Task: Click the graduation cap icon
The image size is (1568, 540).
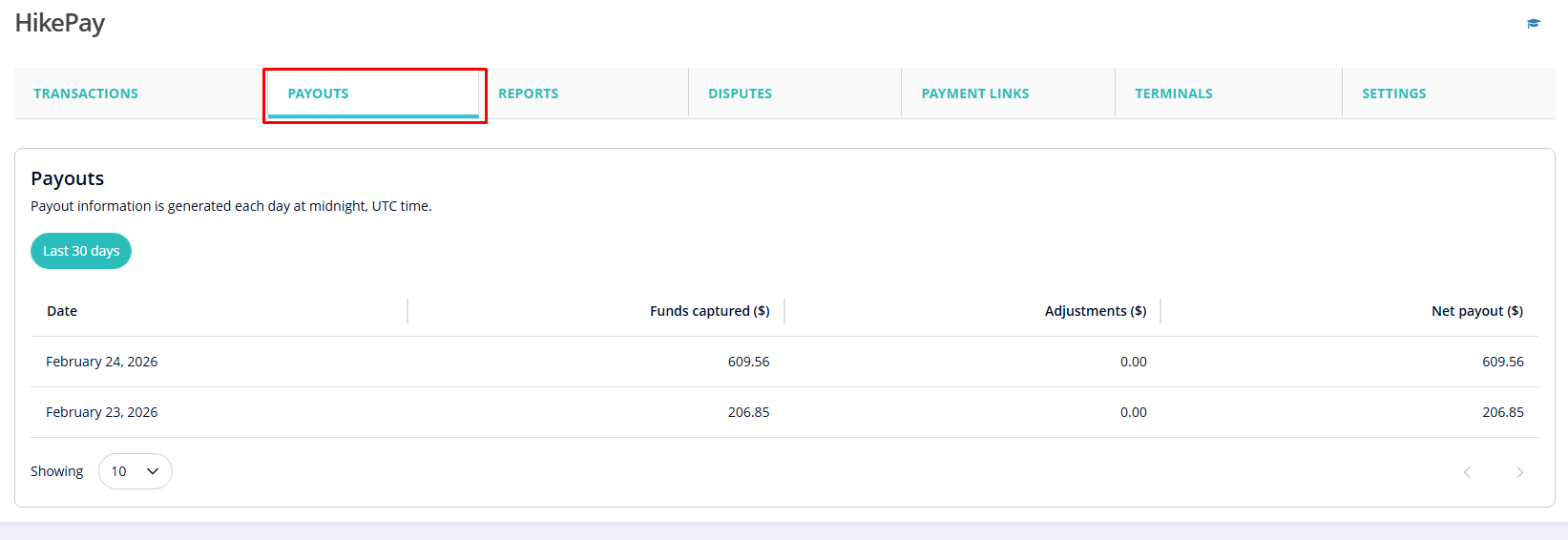Action: 1534,24
